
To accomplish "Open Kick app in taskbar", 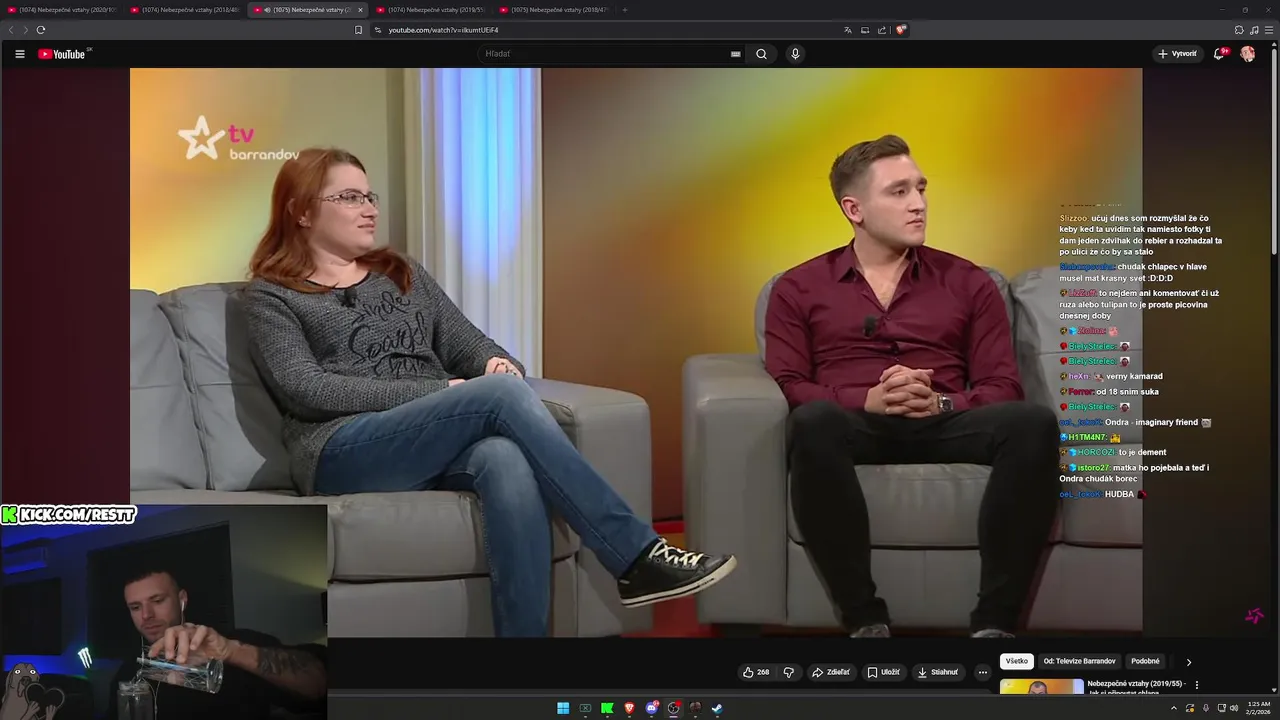I will [x=607, y=708].
